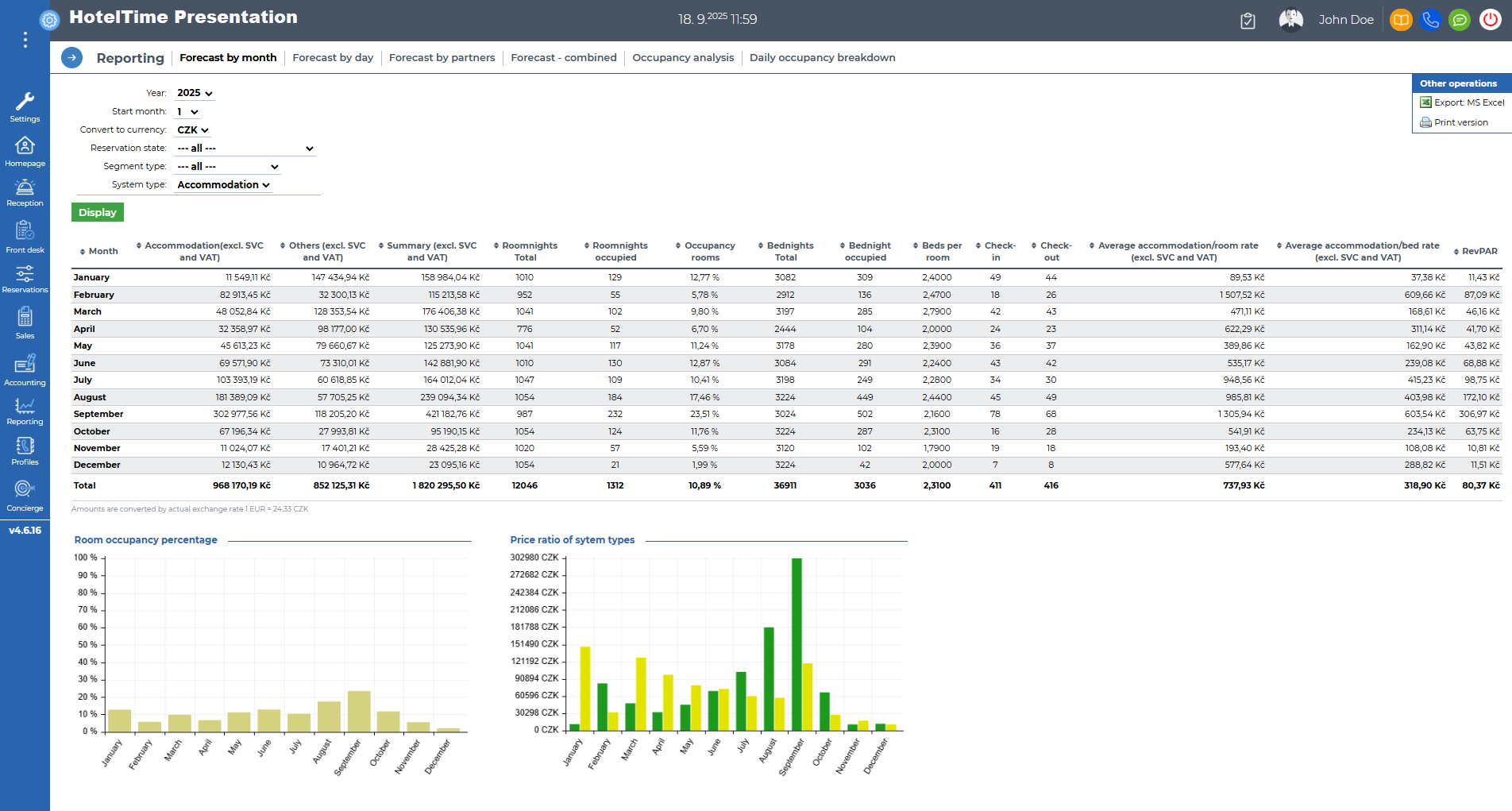Open the clipboard tasks icon
Viewport: 1512px width, 811px height.
coord(1248,21)
